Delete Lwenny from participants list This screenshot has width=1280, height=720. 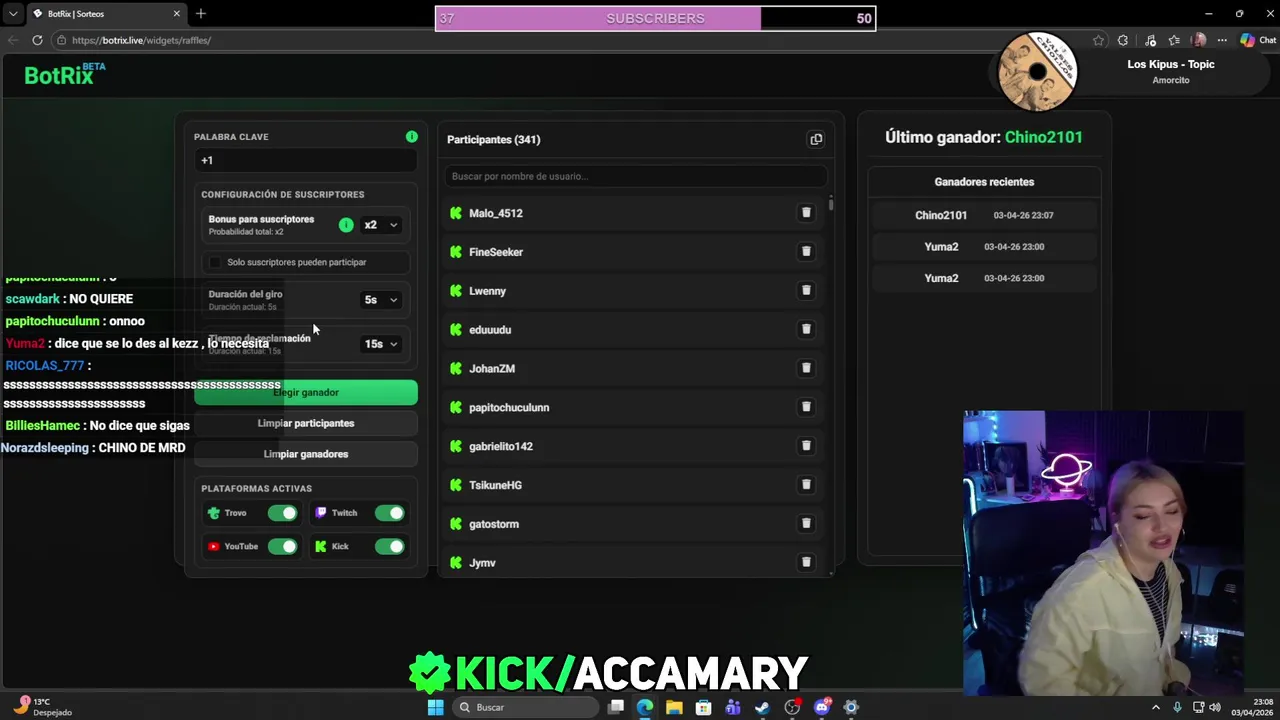click(x=806, y=291)
